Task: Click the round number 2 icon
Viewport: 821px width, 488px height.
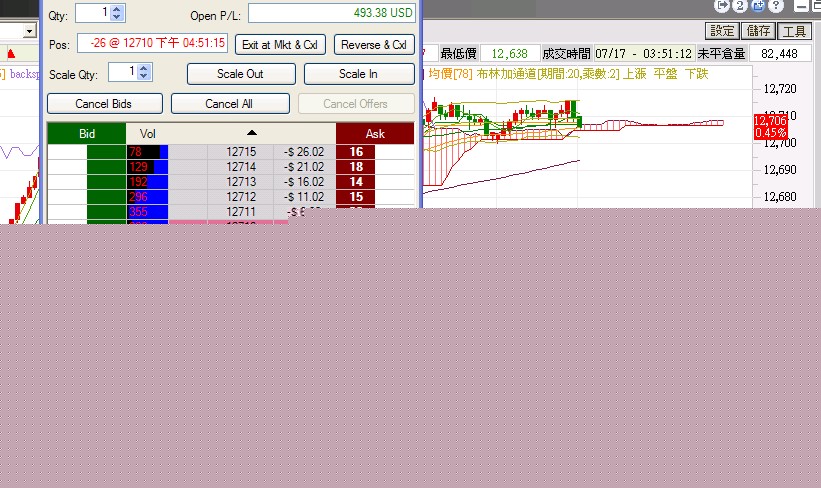Action: point(739,6)
